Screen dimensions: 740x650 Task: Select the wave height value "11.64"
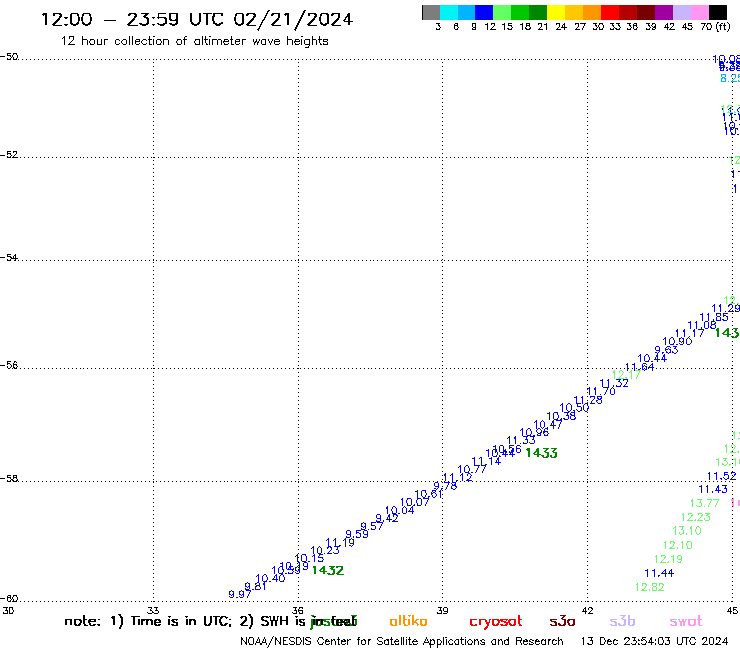[639, 367]
